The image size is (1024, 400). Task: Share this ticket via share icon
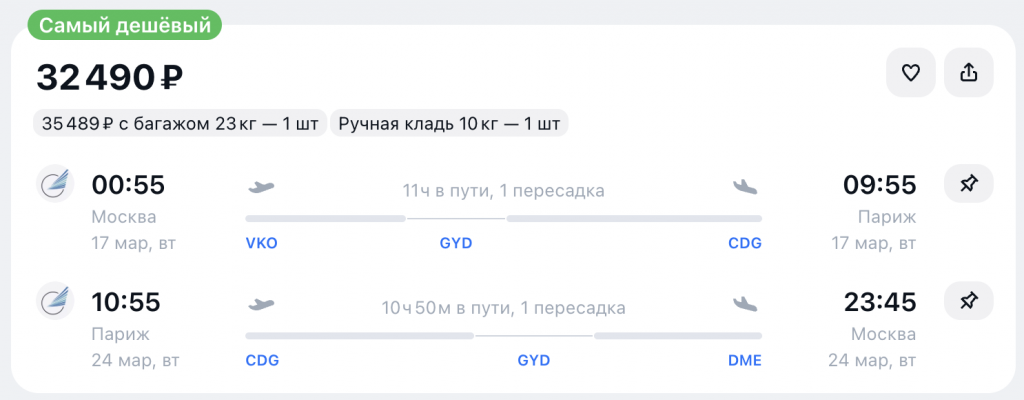tap(968, 72)
